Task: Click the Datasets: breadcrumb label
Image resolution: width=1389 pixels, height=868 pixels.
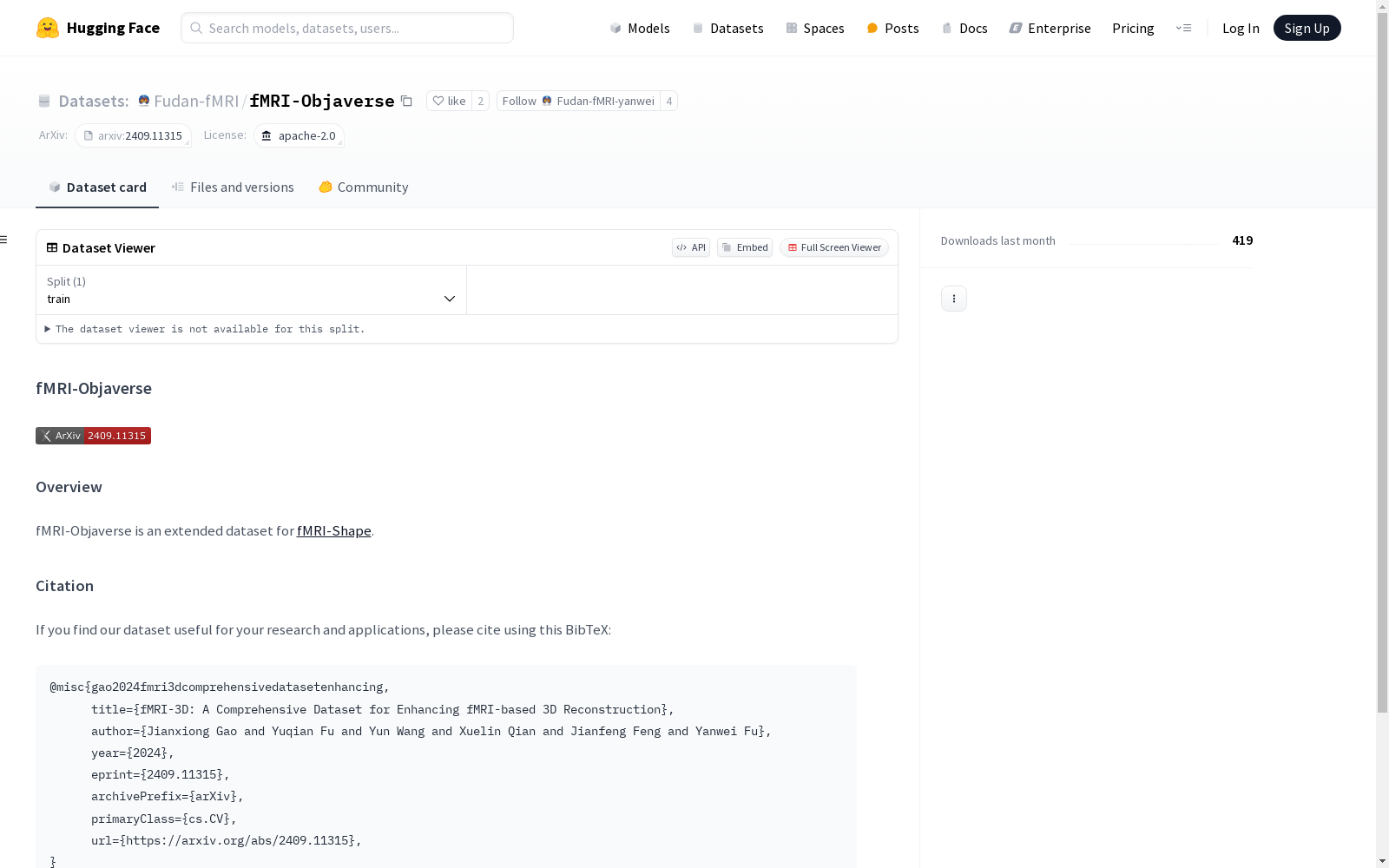Action: pyautogui.click(x=93, y=101)
